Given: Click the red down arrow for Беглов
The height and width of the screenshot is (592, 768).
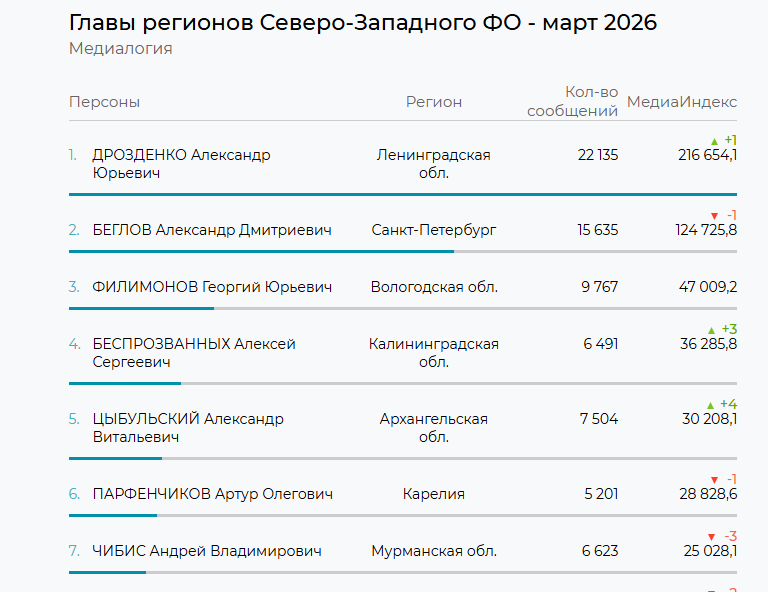Looking at the screenshot, I should pos(714,216).
